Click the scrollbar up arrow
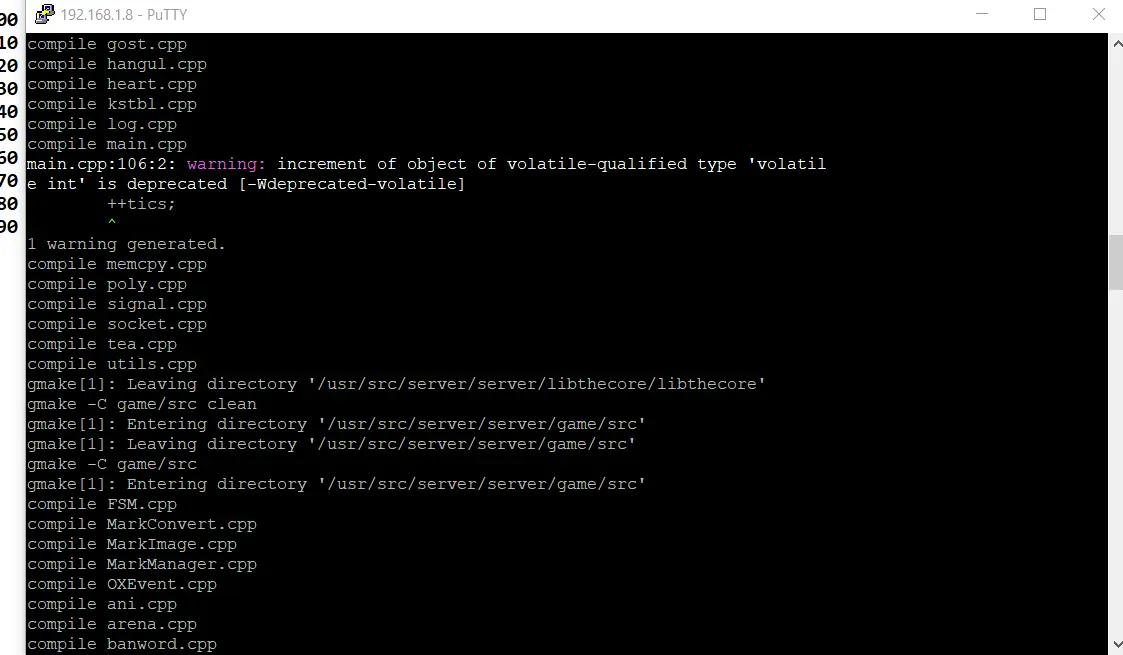1123x655 pixels. click(1116, 44)
